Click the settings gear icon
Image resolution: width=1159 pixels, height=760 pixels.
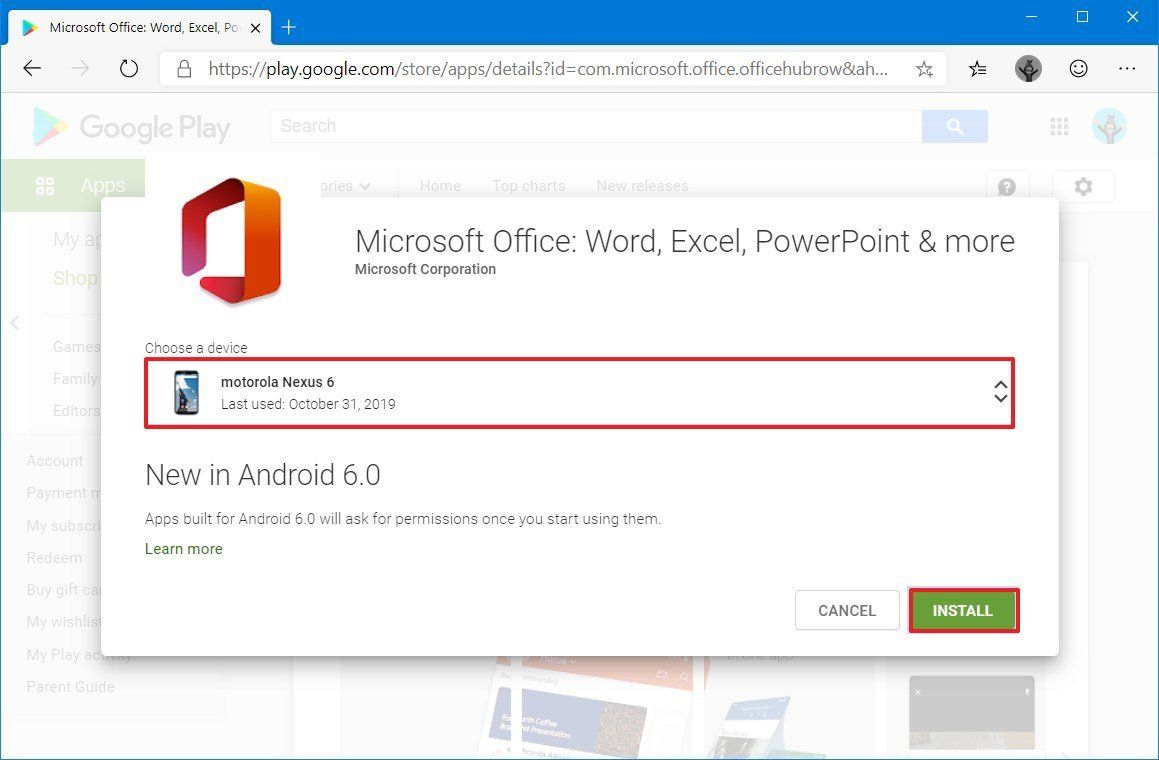[x=1083, y=186]
